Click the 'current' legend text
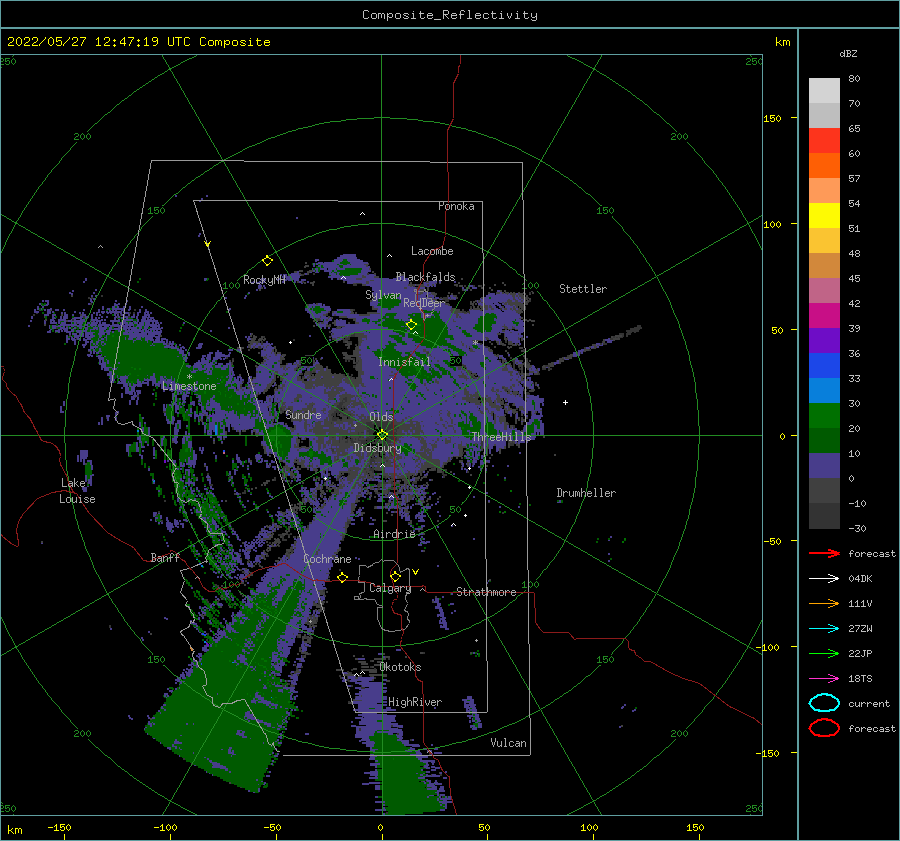The image size is (900, 841). click(x=869, y=703)
